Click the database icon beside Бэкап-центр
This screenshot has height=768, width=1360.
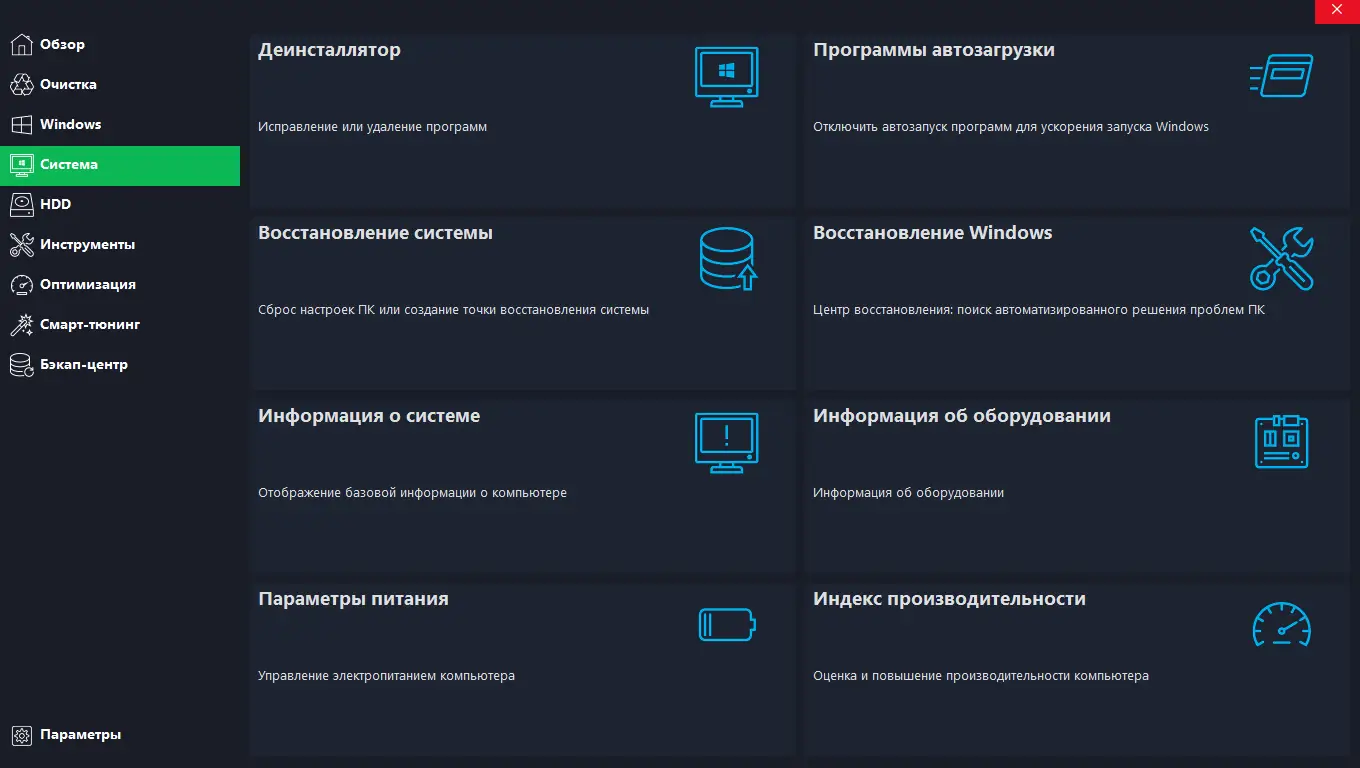(x=21, y=365)
